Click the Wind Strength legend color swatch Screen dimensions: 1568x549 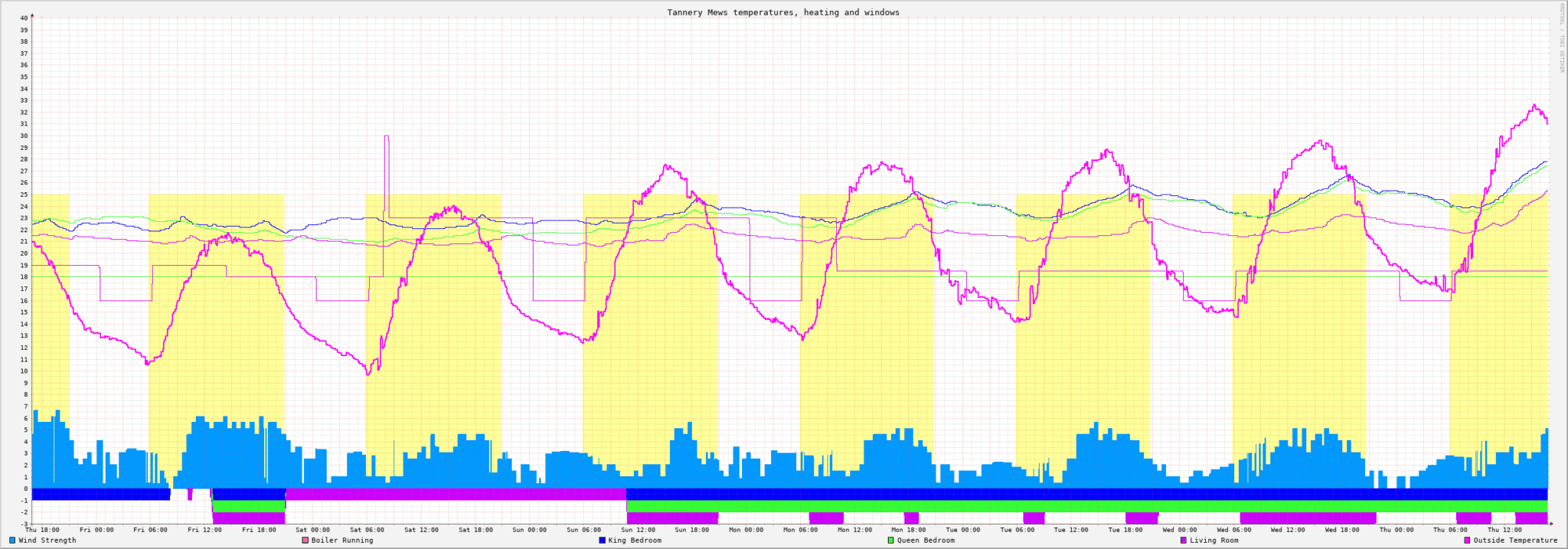[12, 541]
